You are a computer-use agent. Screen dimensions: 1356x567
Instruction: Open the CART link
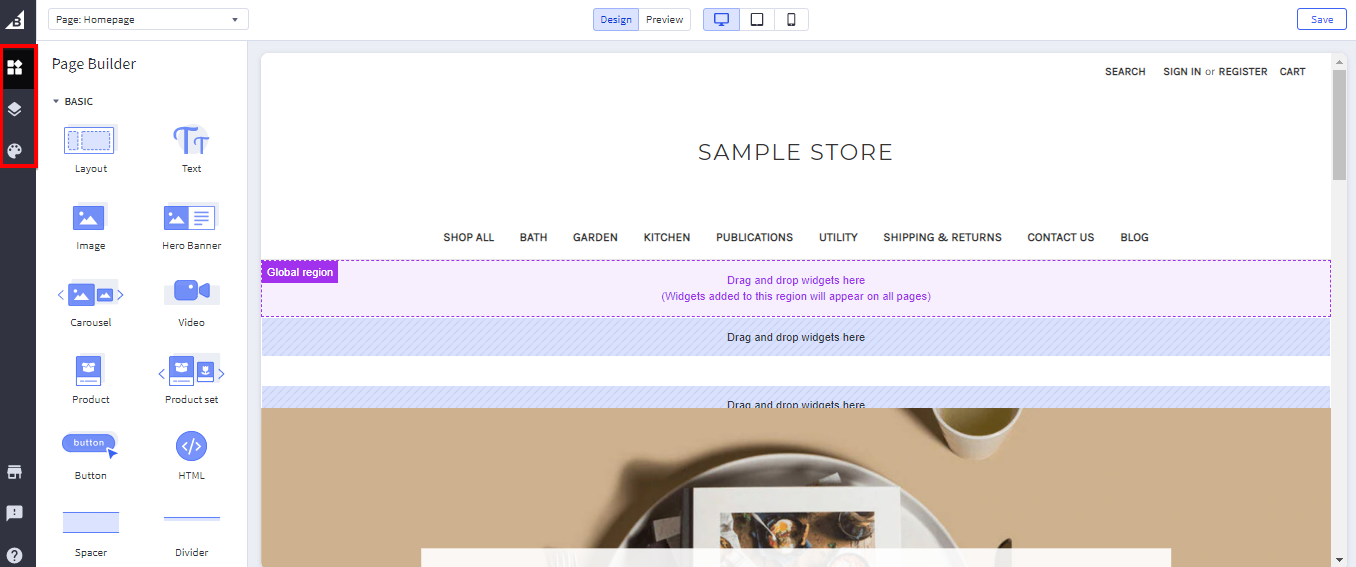point(1292,72)
